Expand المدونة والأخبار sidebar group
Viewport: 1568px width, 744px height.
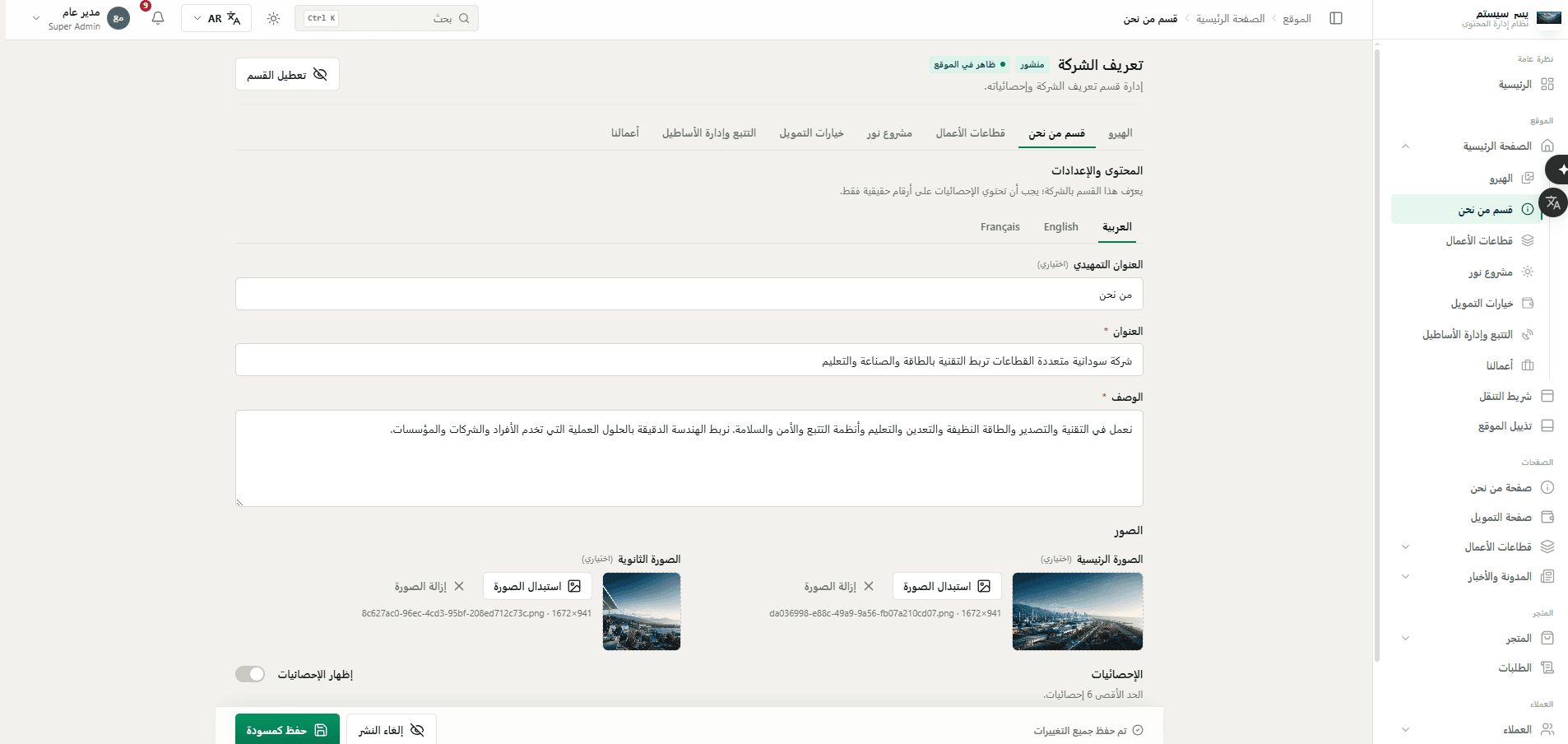tap(1405, 576)
